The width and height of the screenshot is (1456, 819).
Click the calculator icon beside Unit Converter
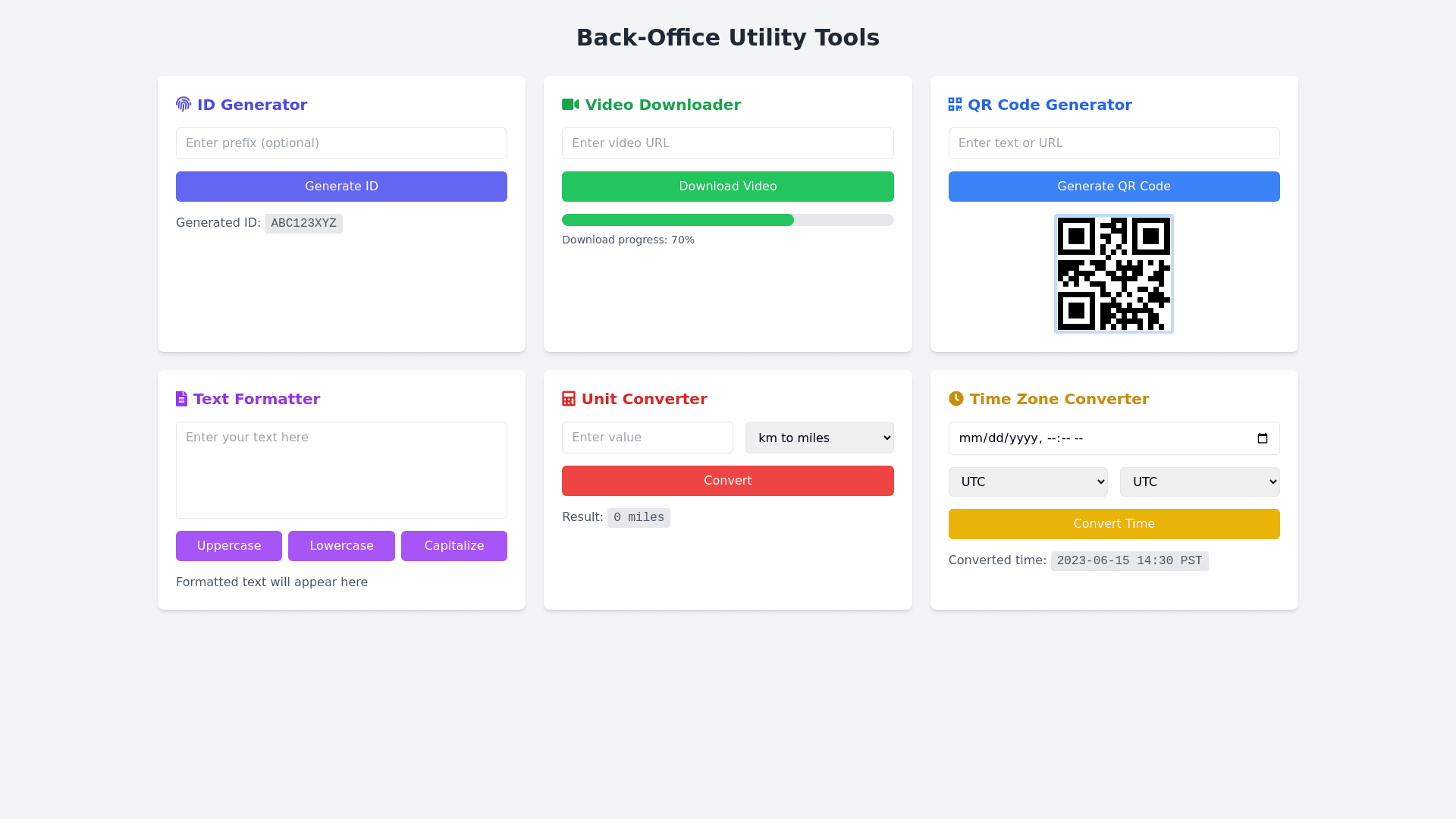click(x=569, y=399)
